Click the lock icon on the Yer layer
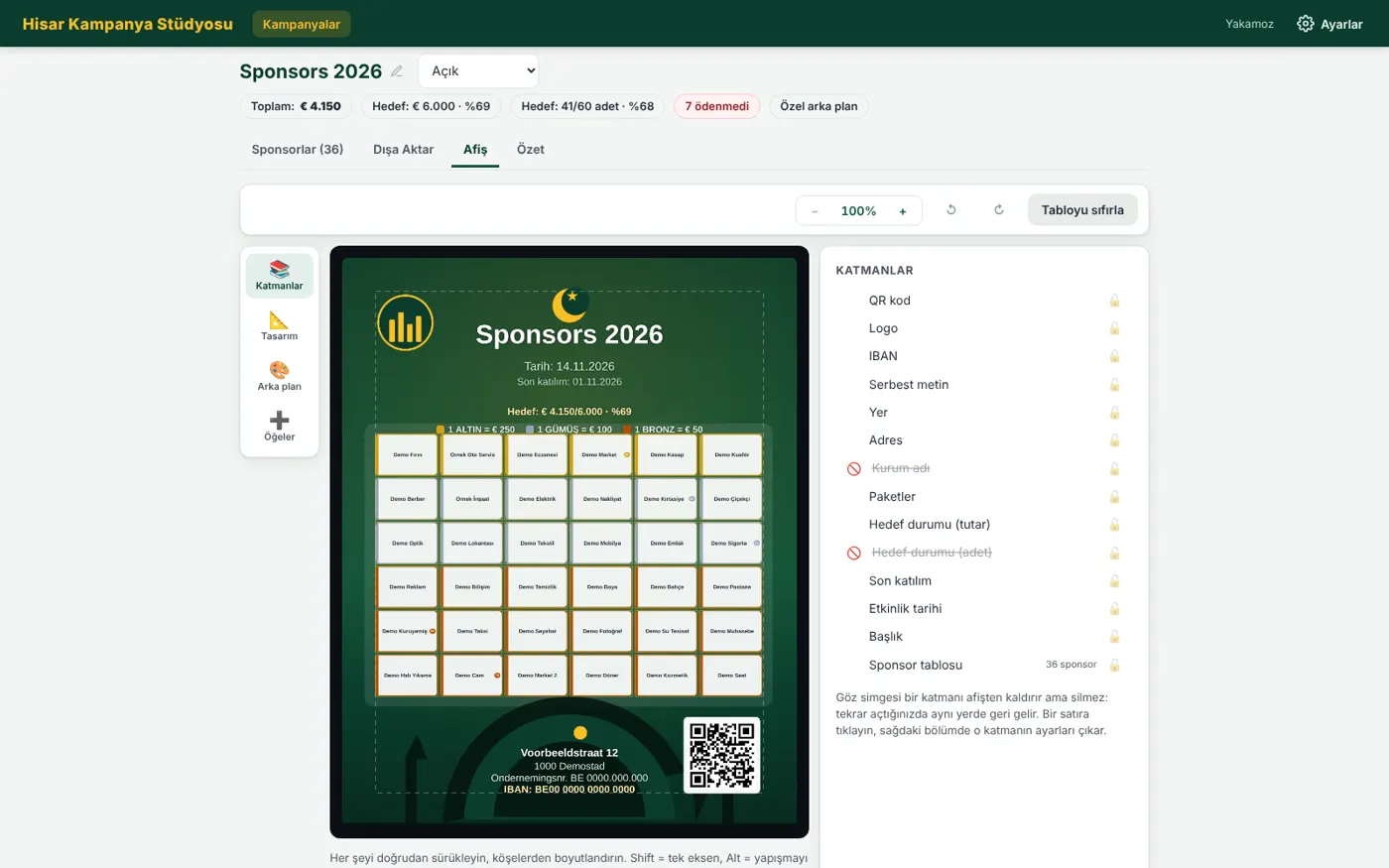 pyautogui.click(x=1114, y=413)
